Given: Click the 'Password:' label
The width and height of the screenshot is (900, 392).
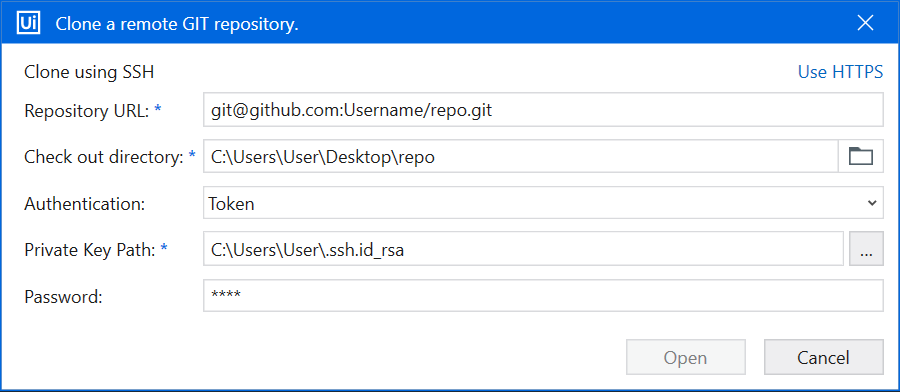Looking at the screenshot, I should point(63,296).
